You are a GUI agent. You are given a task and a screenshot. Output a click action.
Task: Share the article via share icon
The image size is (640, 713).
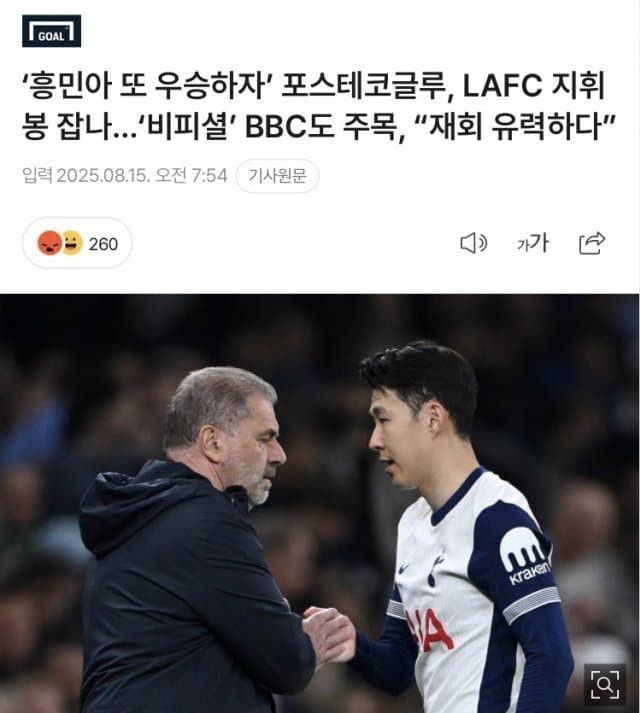tap(592, 243)
